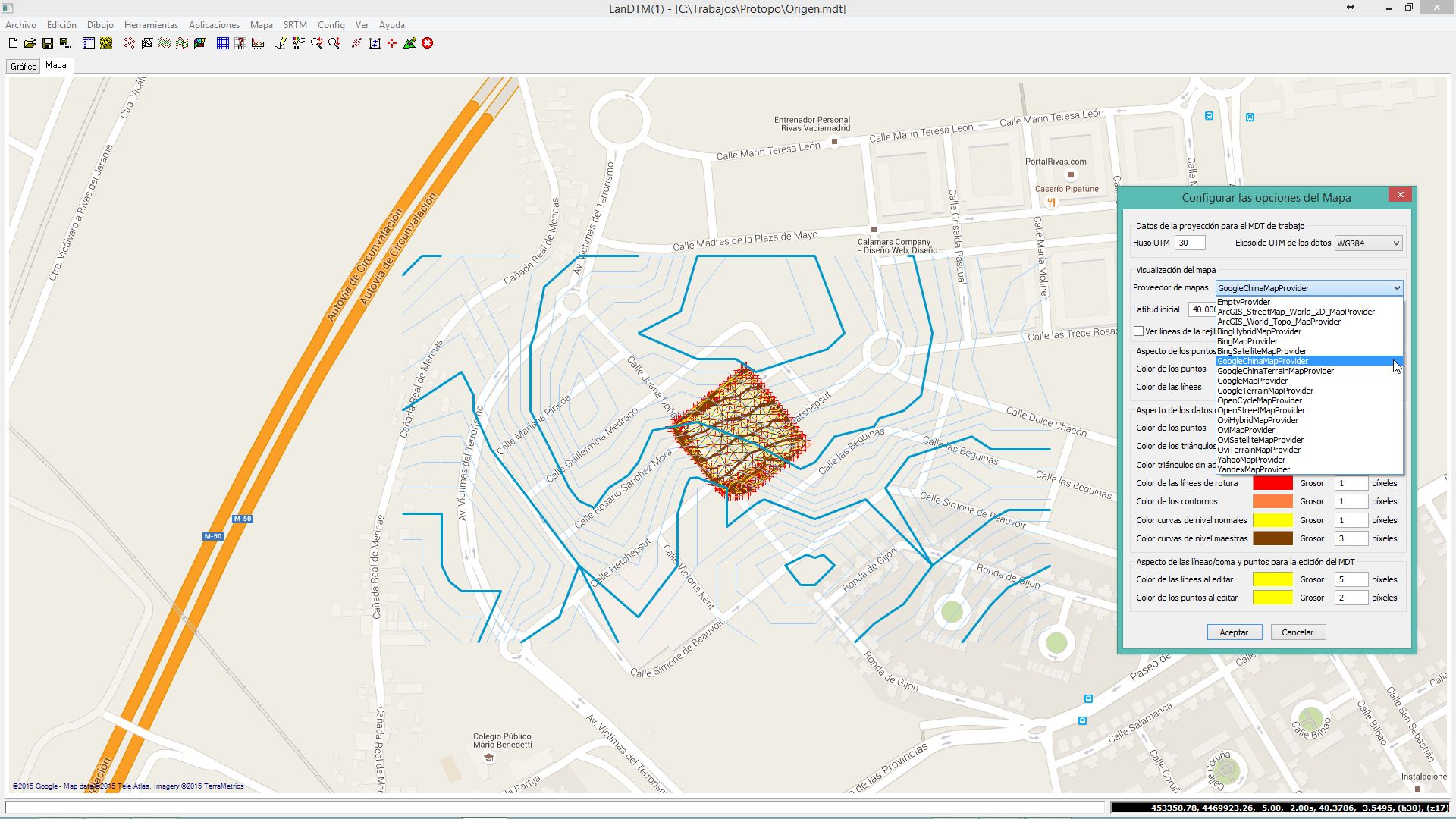Open the Edición menu
1456x819 pixels.
(61, 25)
